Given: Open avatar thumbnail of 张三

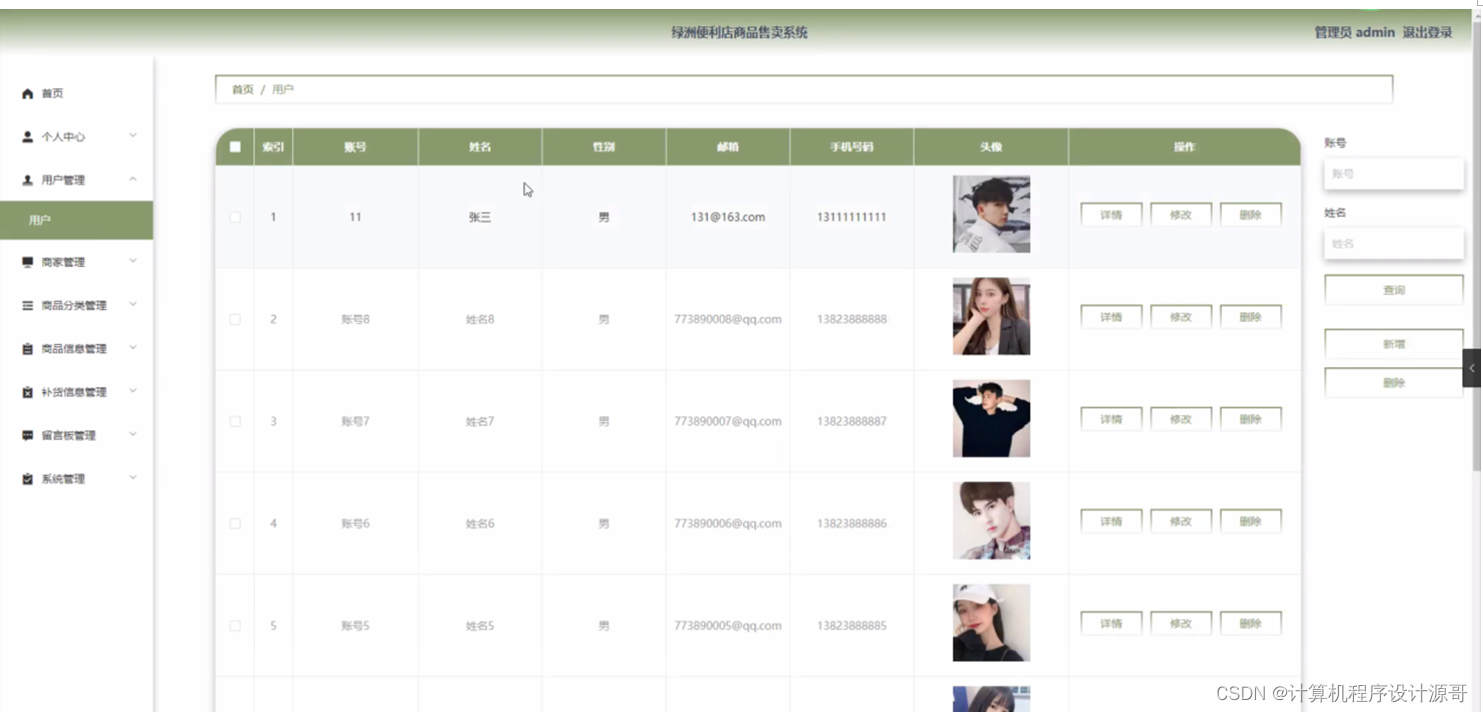Looking at the screenshot, I should click(991, 214).
